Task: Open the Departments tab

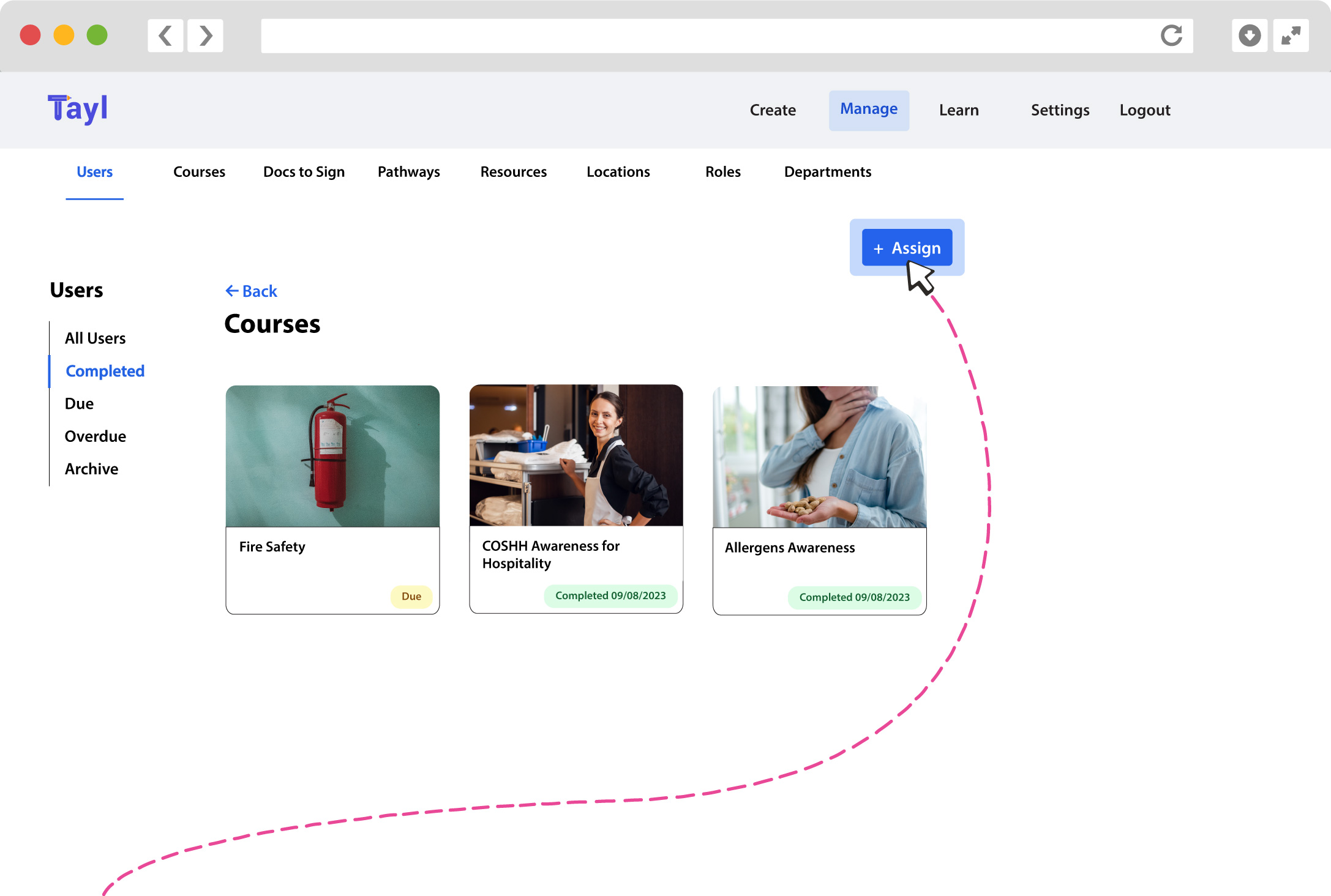Action: 827,172
